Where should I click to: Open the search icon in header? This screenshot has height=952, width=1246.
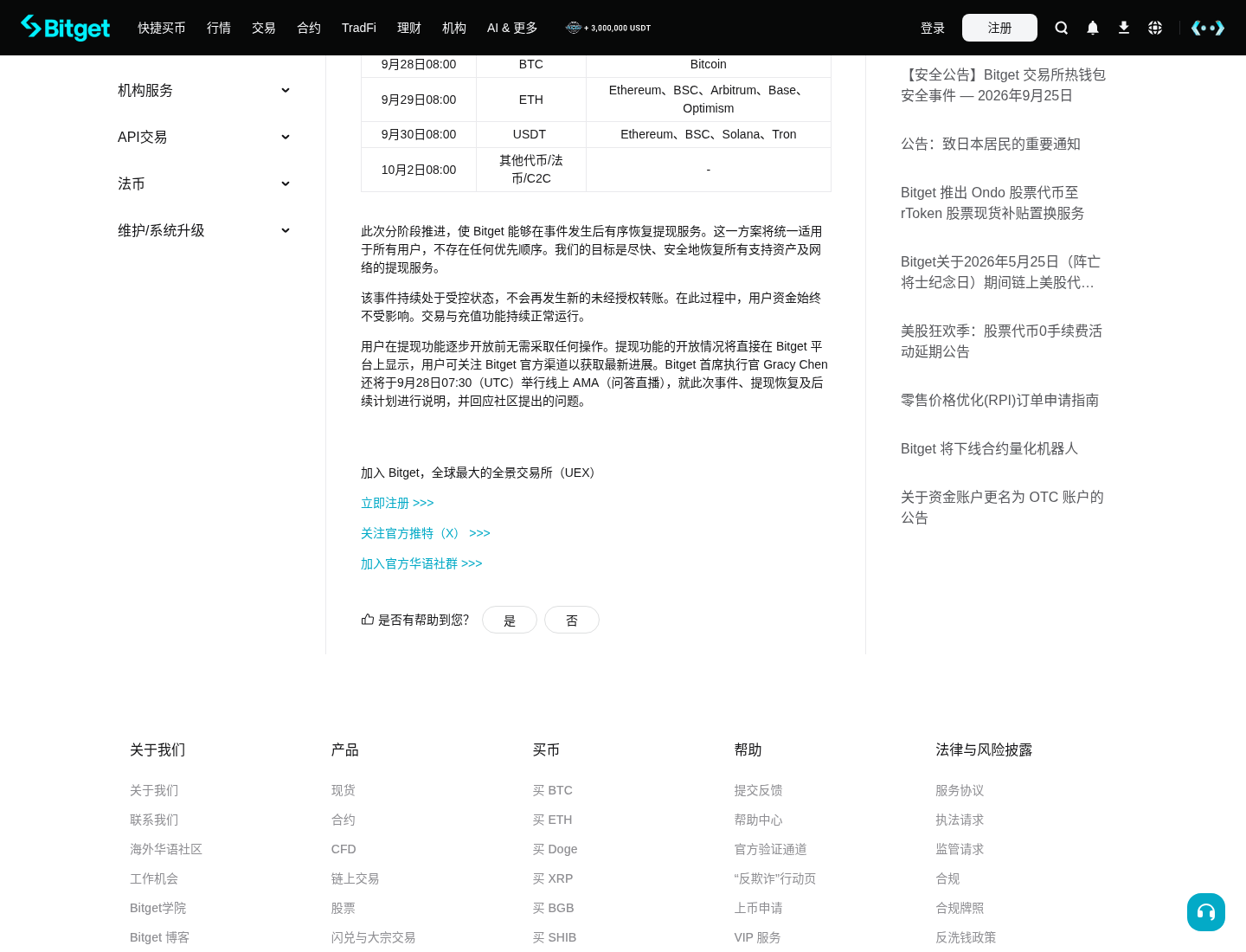pyautogui.click(x=1062, y=28)
